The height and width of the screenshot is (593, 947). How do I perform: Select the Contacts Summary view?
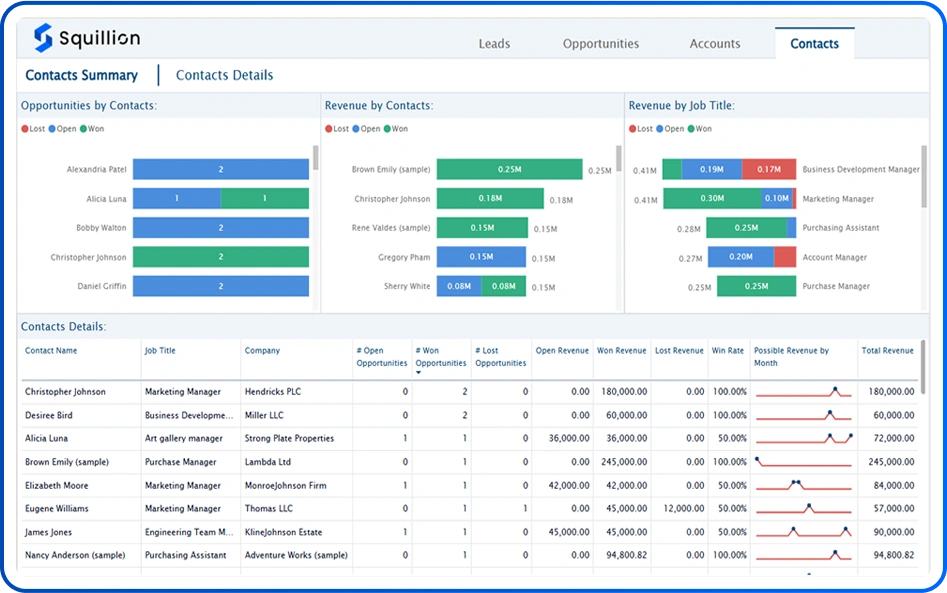point(81,75)
